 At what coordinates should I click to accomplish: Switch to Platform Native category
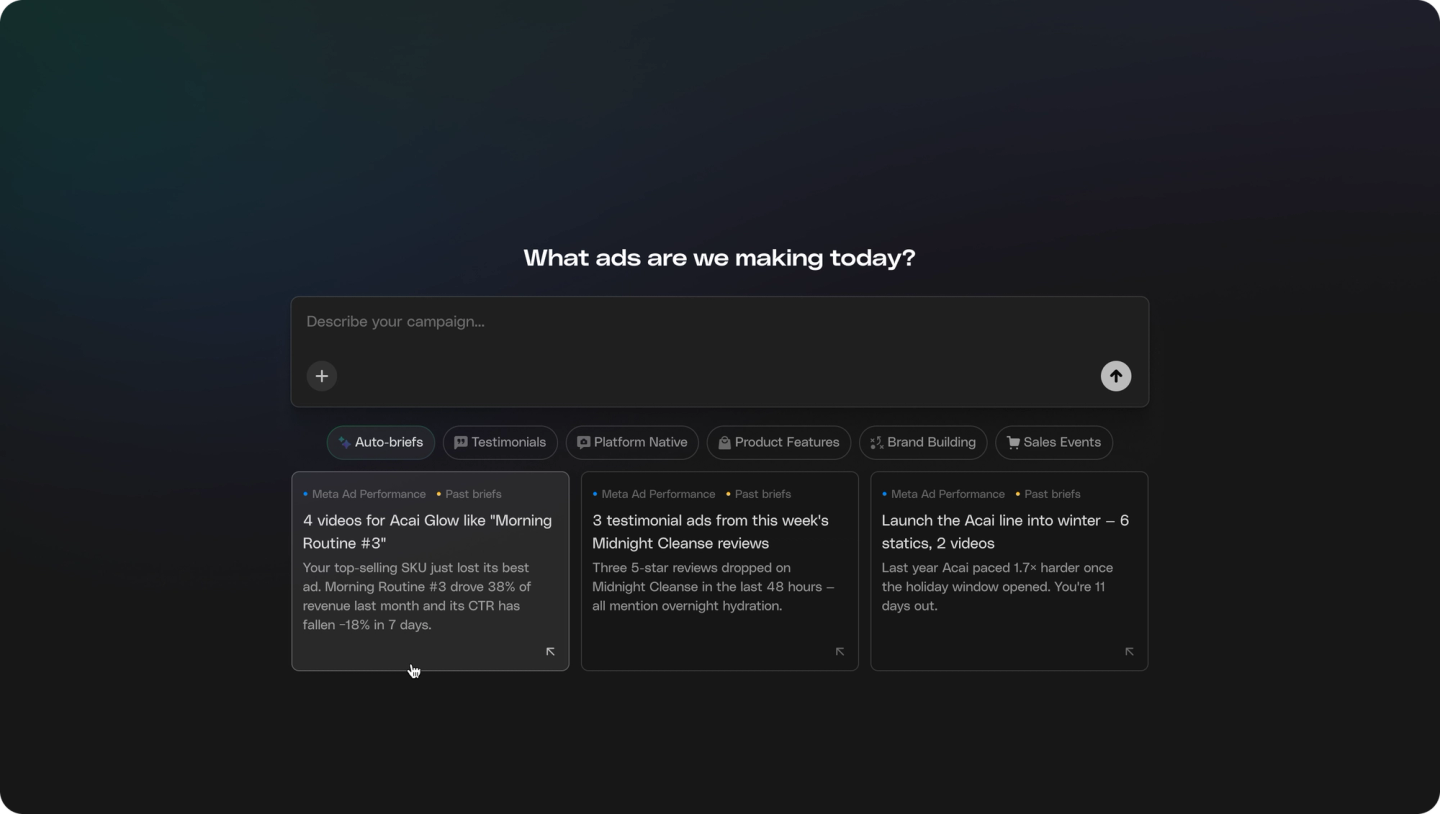coord(632,442)
